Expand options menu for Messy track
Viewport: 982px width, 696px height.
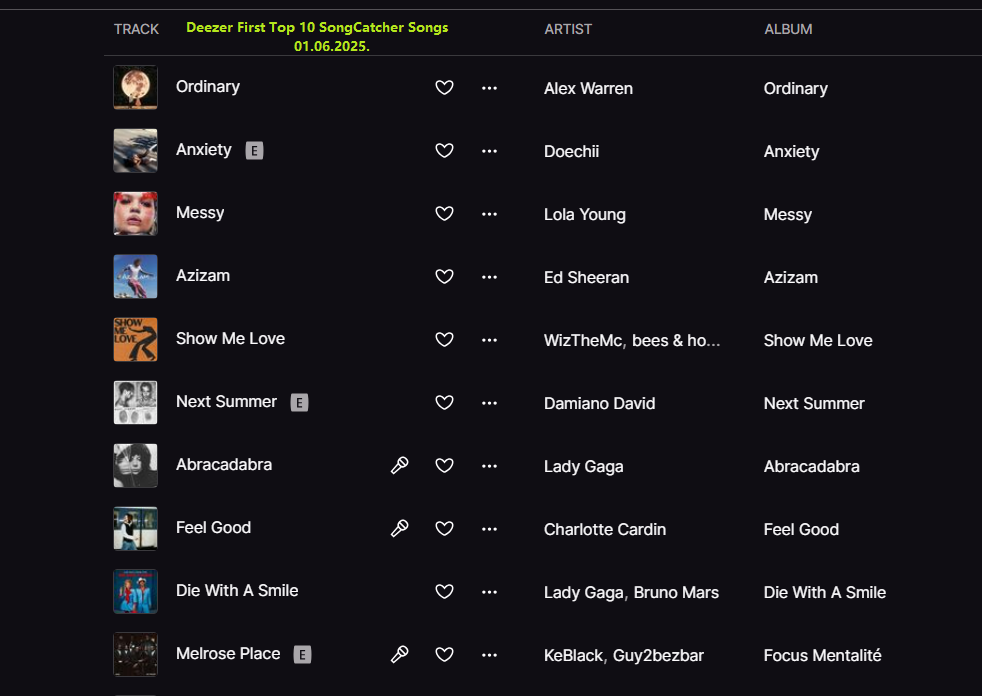tap(489, 214)
